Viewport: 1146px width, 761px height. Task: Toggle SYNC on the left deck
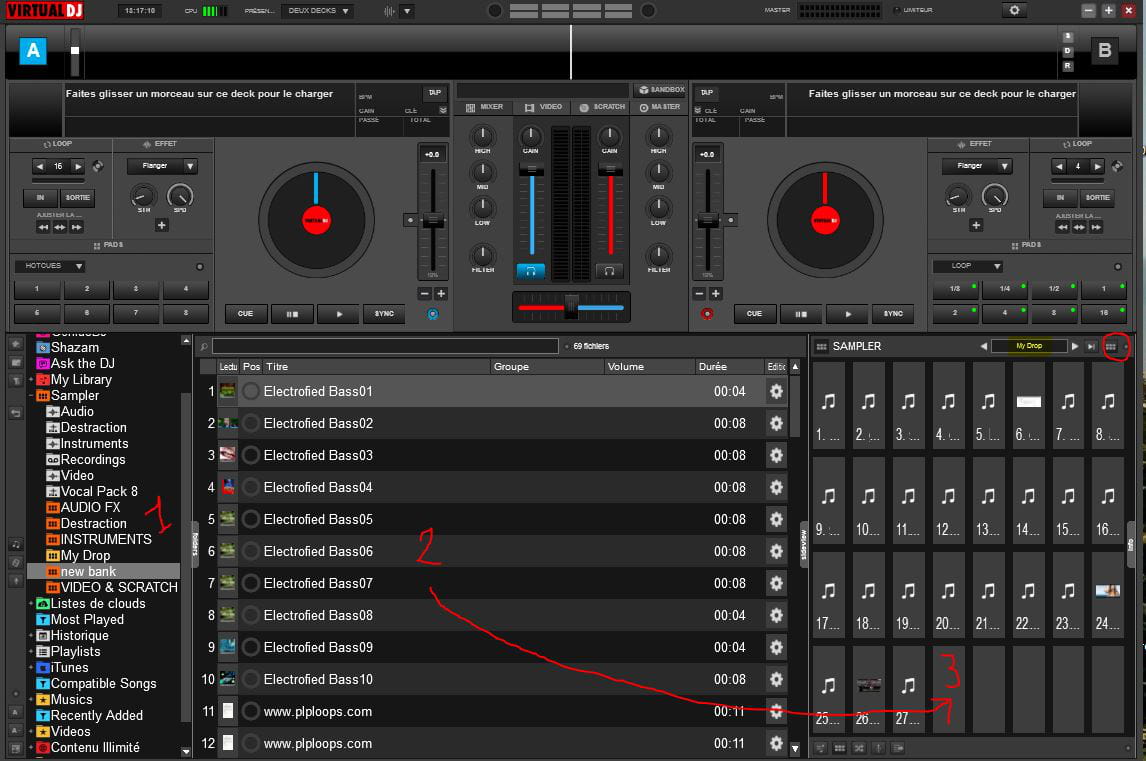click(384, 314)
